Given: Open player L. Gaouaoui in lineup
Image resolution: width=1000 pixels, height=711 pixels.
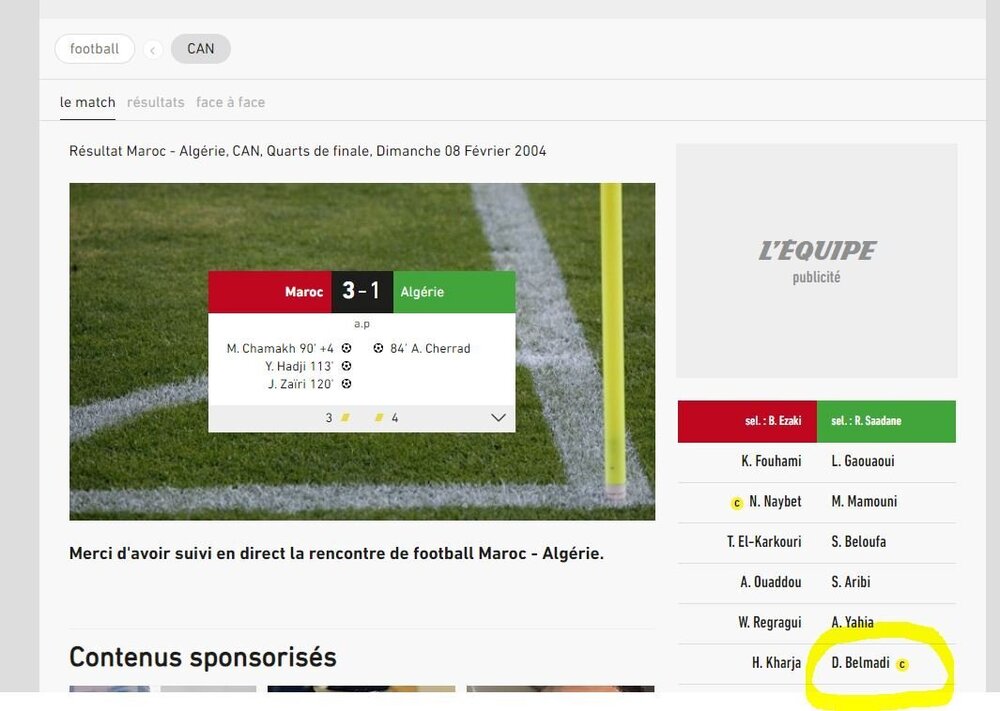Looking at the screenshot, I should coord(863,461).
